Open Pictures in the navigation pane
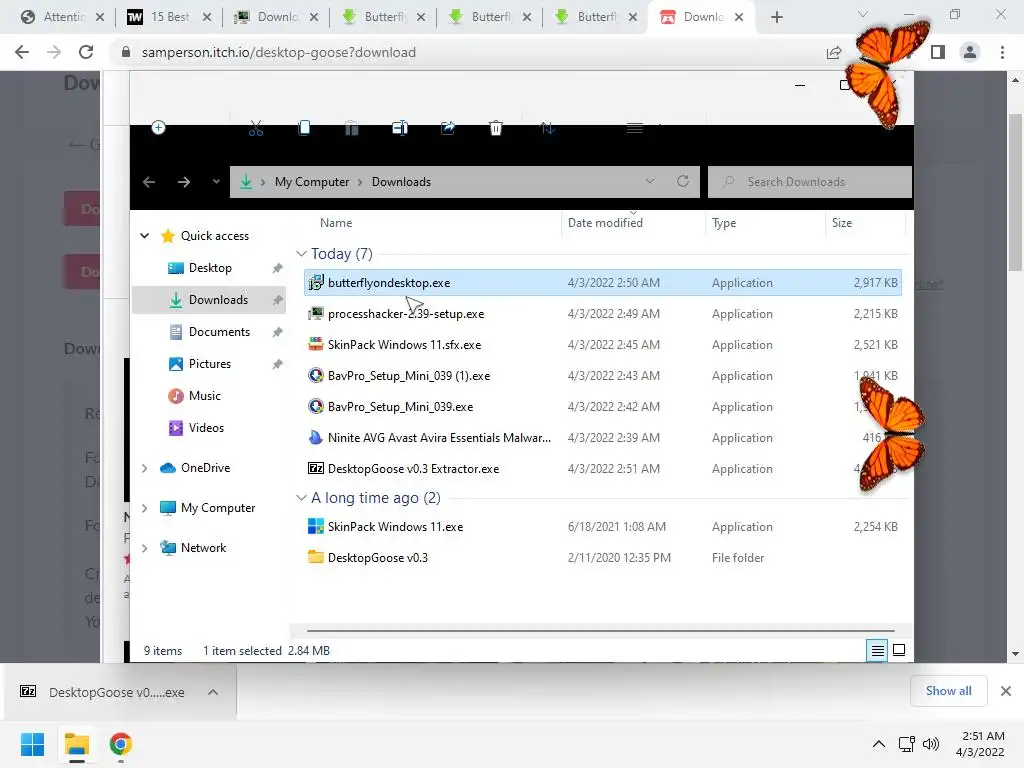This screenshot has width=1024, height=768. tap(210, 364)
